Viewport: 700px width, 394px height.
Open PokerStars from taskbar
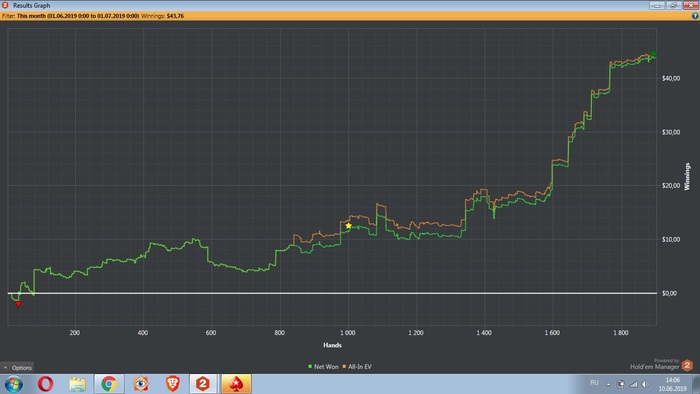click(x=236, y=384)
